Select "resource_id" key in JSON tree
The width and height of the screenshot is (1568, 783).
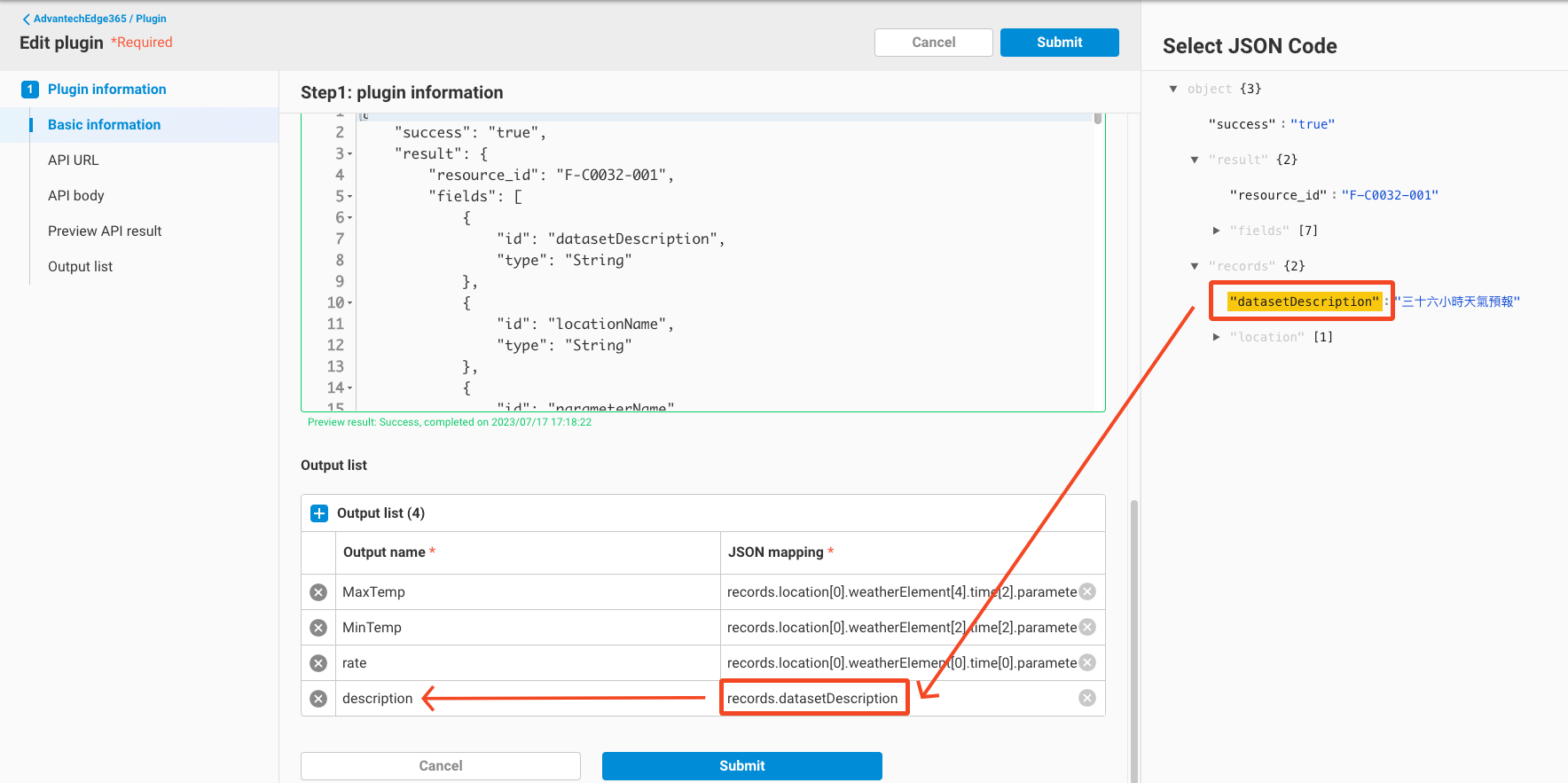(1278, 195)
